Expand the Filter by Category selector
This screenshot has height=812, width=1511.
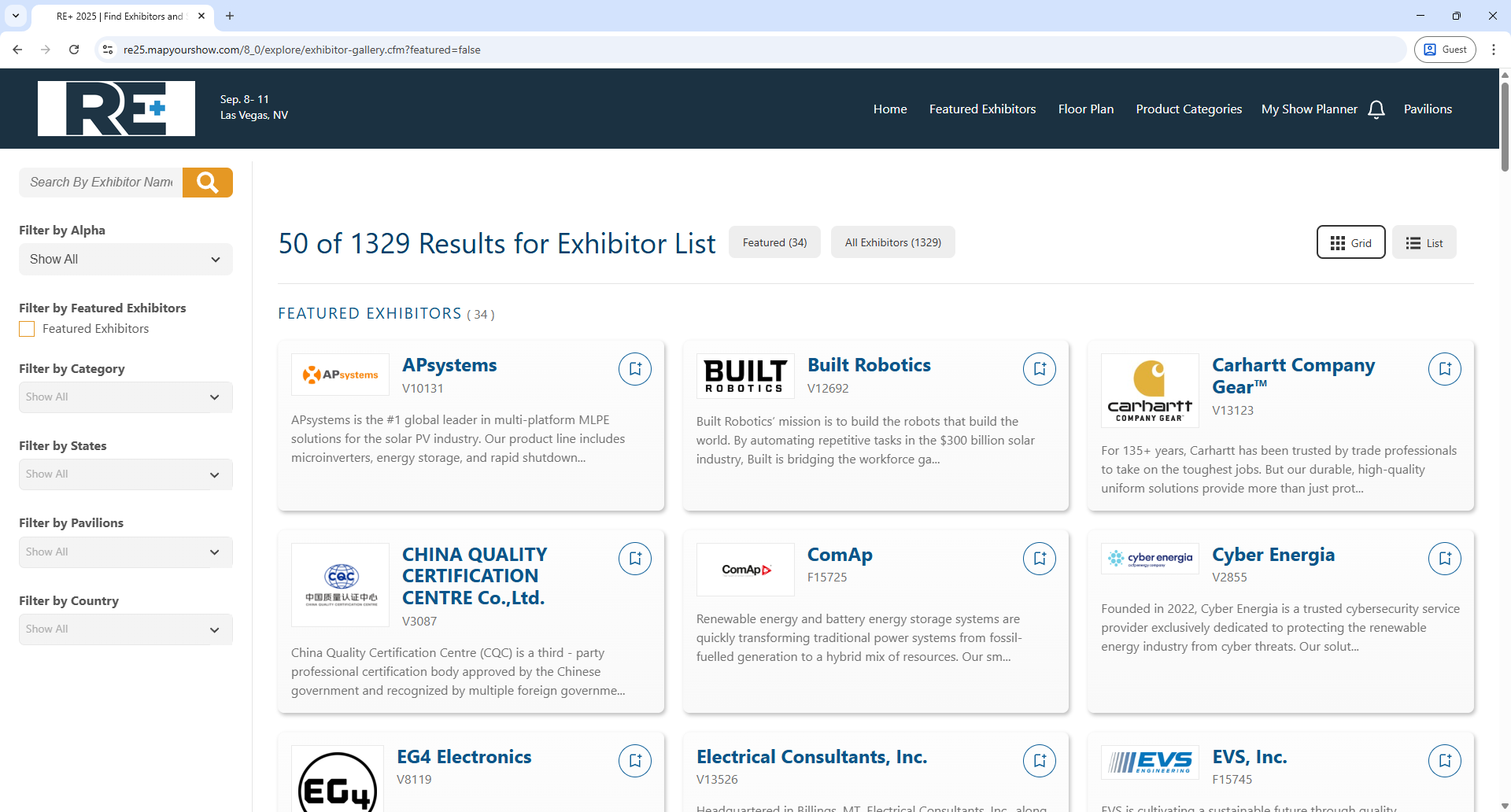pyautogui.click(x=125, y=397)
